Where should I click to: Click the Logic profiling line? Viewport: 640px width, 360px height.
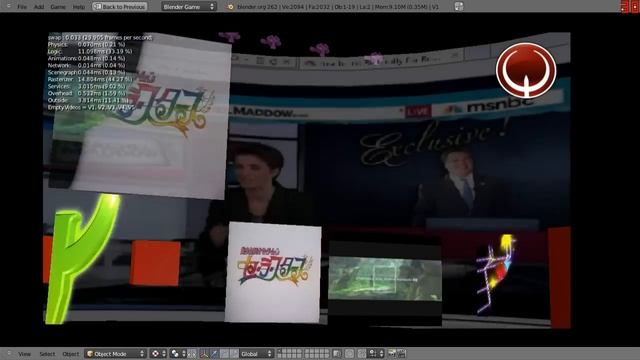point(90,51)
